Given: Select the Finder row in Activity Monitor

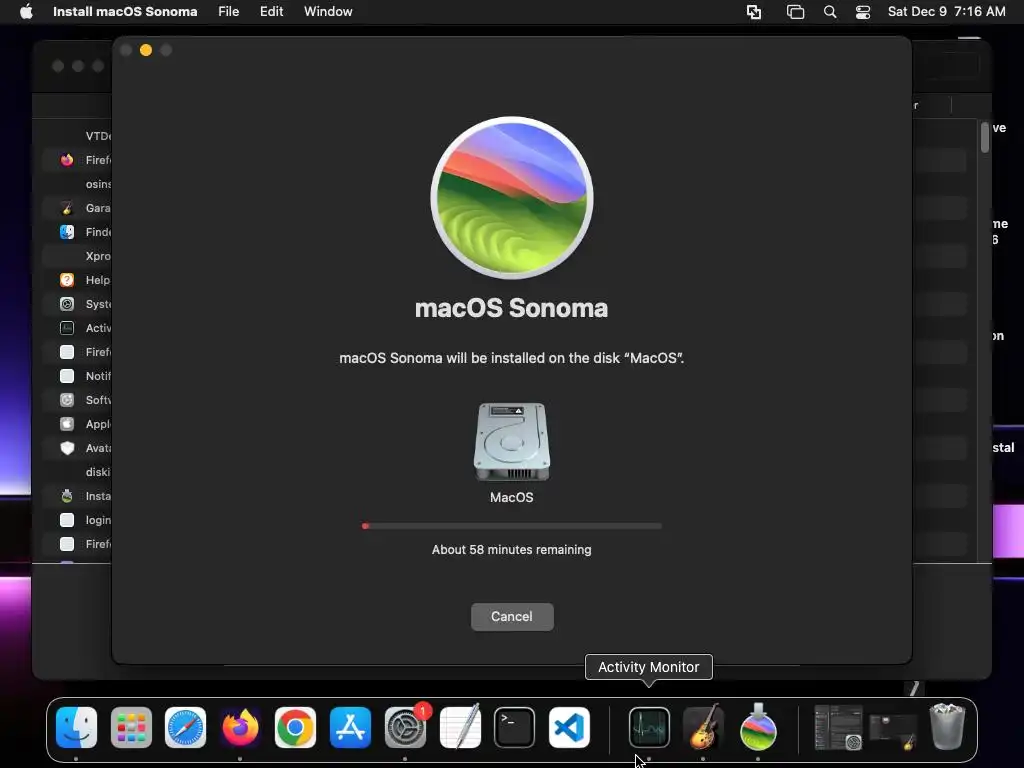Looking at the screenshot, I should point(77,232).
